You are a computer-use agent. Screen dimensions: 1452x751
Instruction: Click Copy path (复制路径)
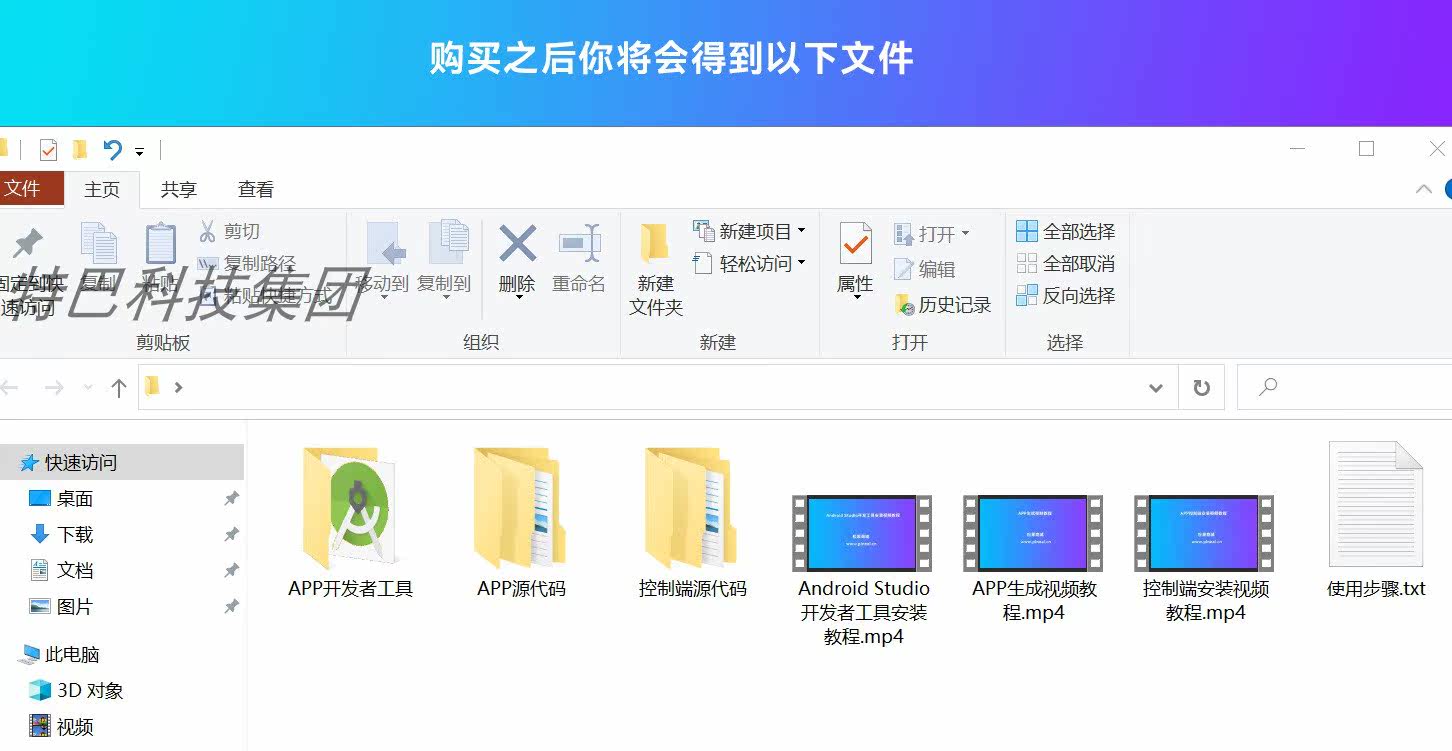tap(246, 264)
